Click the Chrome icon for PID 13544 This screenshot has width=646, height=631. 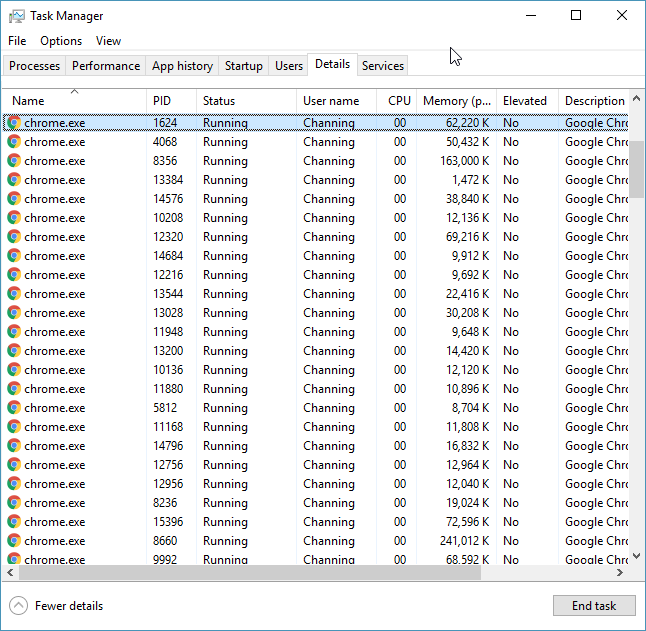pos(14,294)
